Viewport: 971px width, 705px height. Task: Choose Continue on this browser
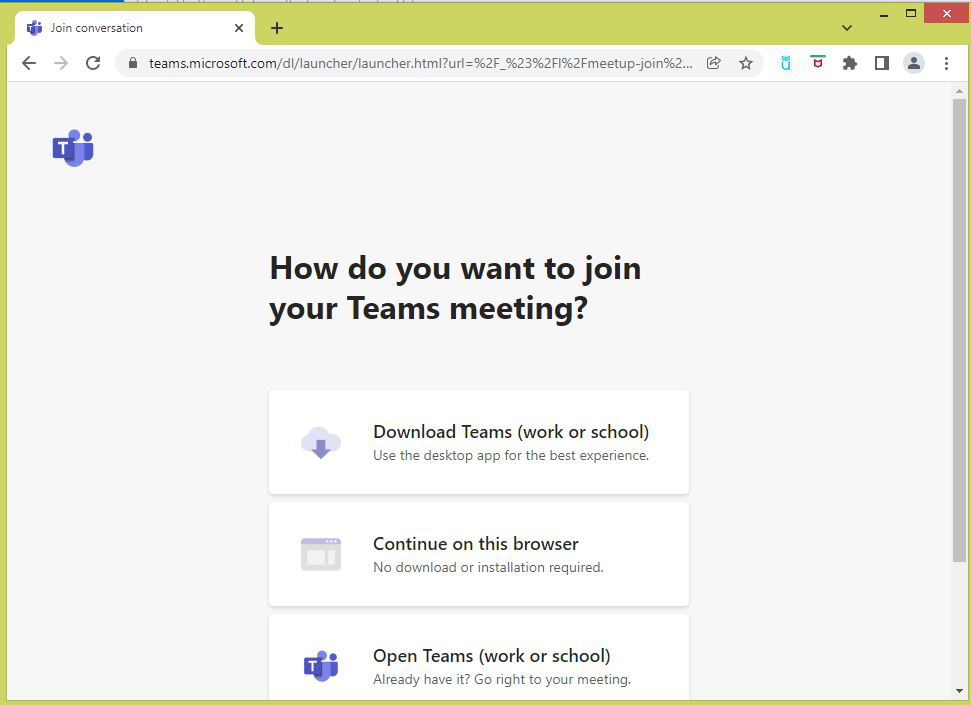point(479,554)
